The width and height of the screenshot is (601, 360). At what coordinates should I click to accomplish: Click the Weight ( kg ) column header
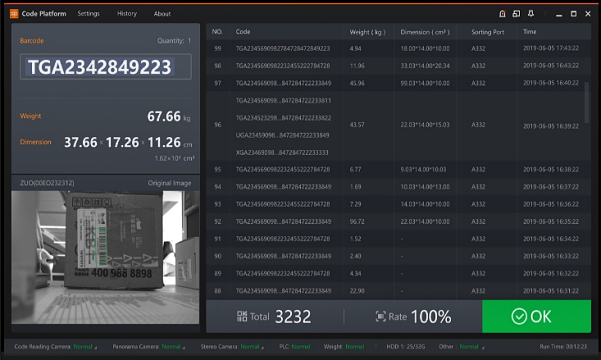pyautogui.click(x=367, y=32)
